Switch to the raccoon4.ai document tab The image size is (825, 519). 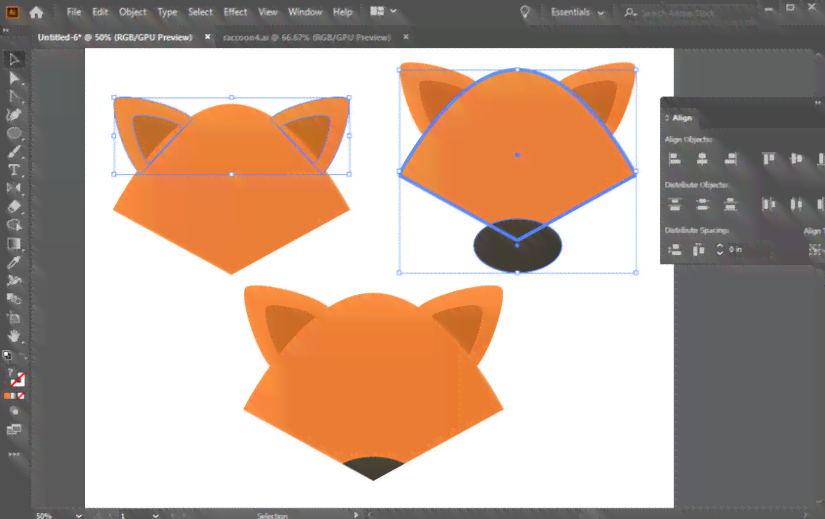pos(307,37)
